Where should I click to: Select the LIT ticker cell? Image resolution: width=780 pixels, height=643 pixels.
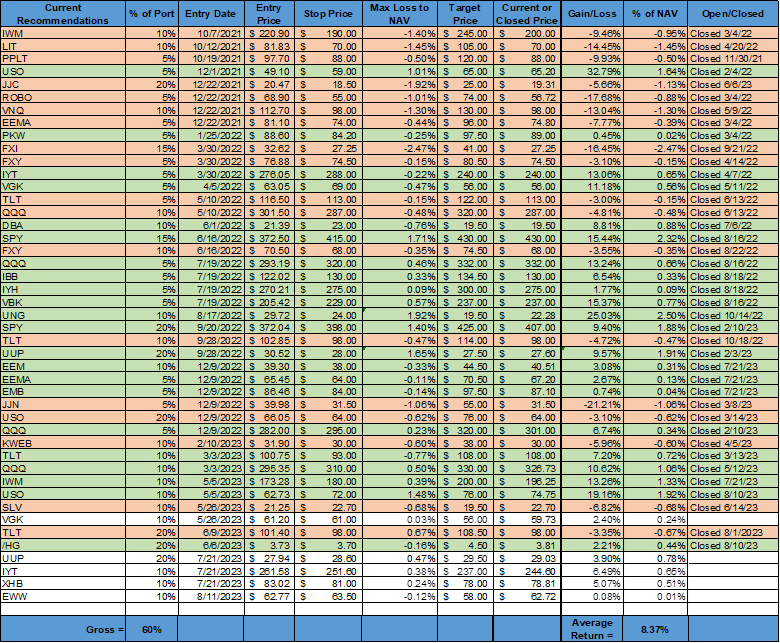point(63,46)
